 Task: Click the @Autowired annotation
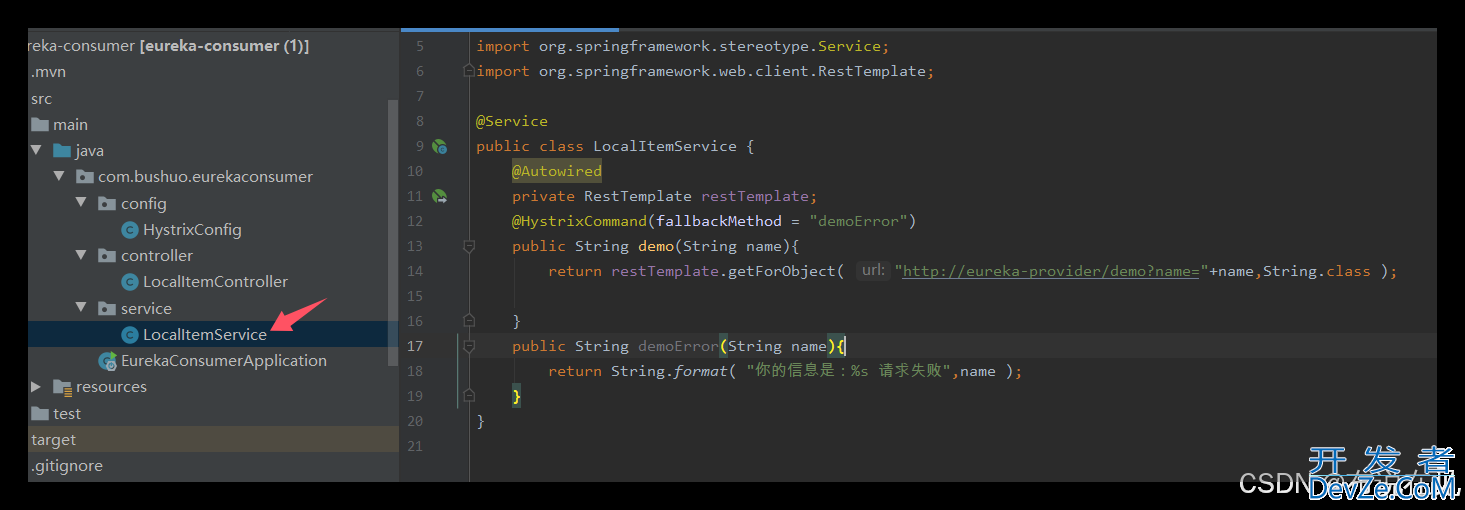point(557,171)
